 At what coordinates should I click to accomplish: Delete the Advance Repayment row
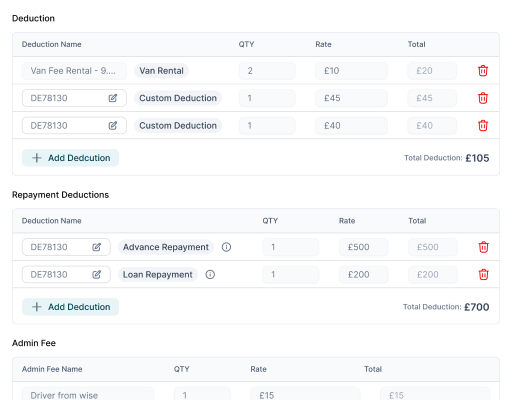(x=483, y=247)
